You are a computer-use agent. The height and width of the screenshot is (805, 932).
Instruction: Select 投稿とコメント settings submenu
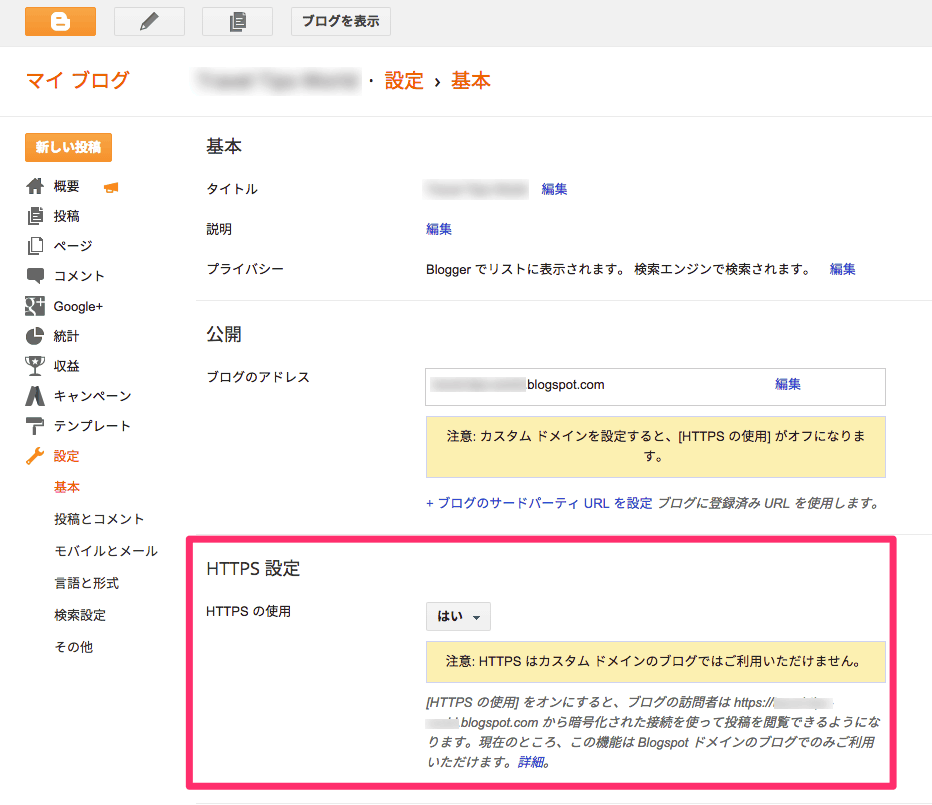[99, 519]
